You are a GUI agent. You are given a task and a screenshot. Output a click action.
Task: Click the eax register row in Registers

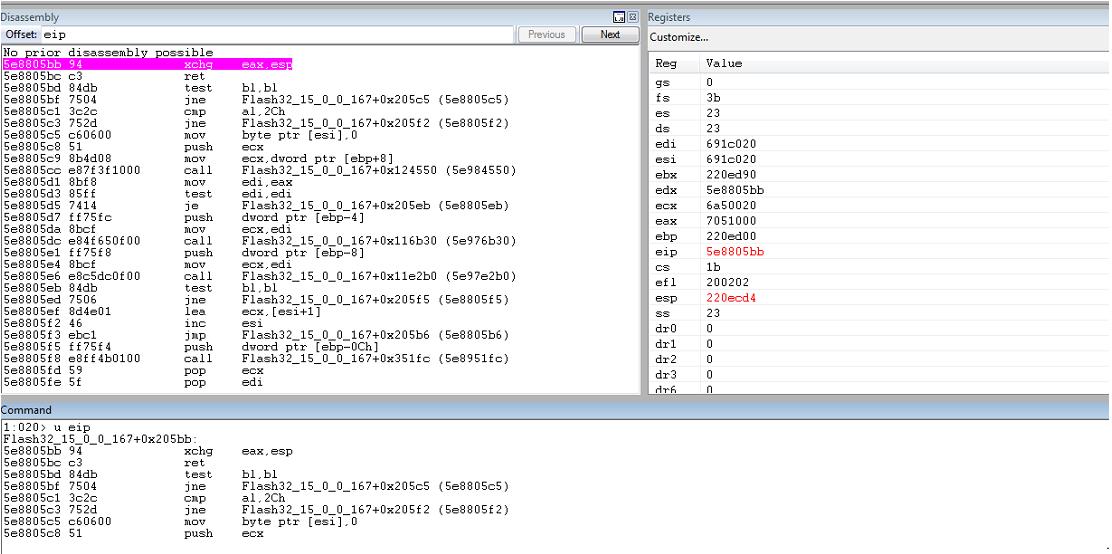pyautogui.click(x=879, y=221)
